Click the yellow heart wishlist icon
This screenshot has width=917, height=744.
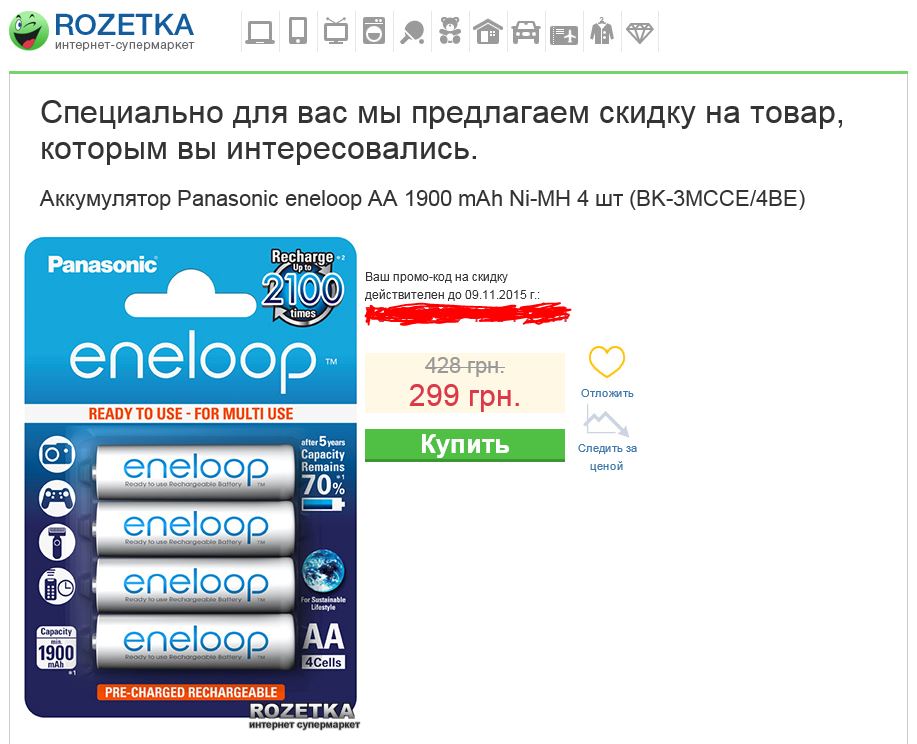pos(606,361)
